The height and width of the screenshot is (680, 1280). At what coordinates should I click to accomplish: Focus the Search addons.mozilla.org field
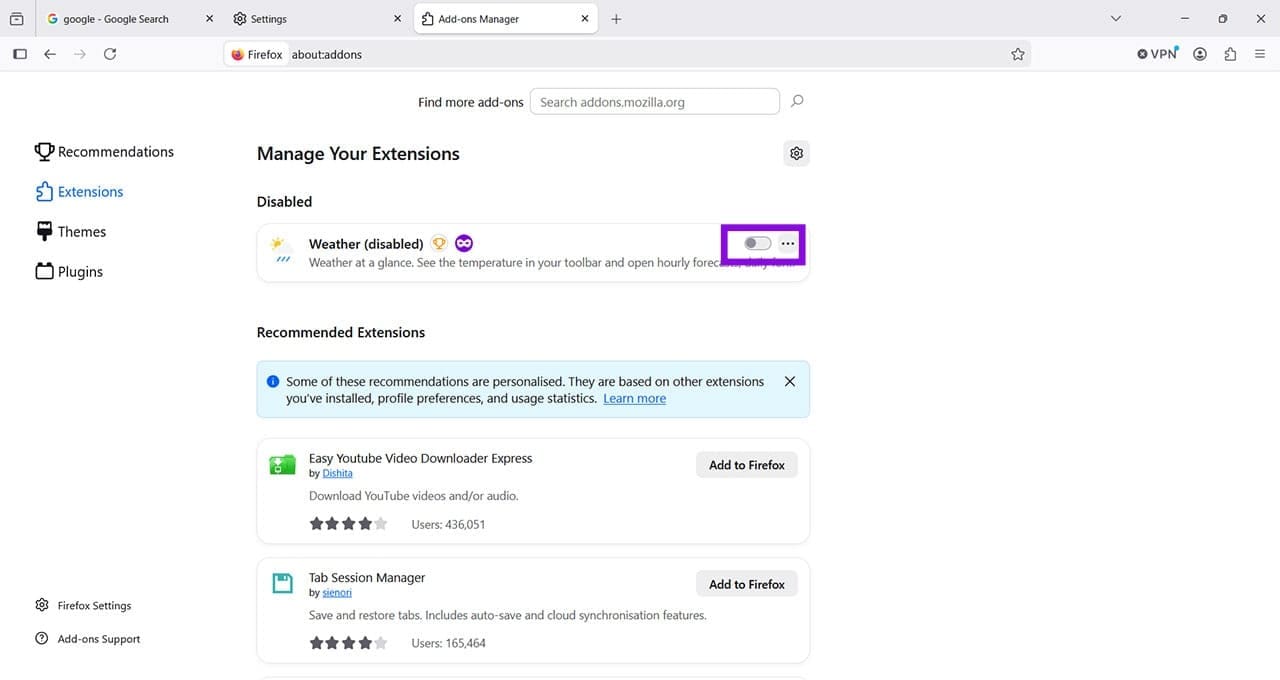pos(654,102)
